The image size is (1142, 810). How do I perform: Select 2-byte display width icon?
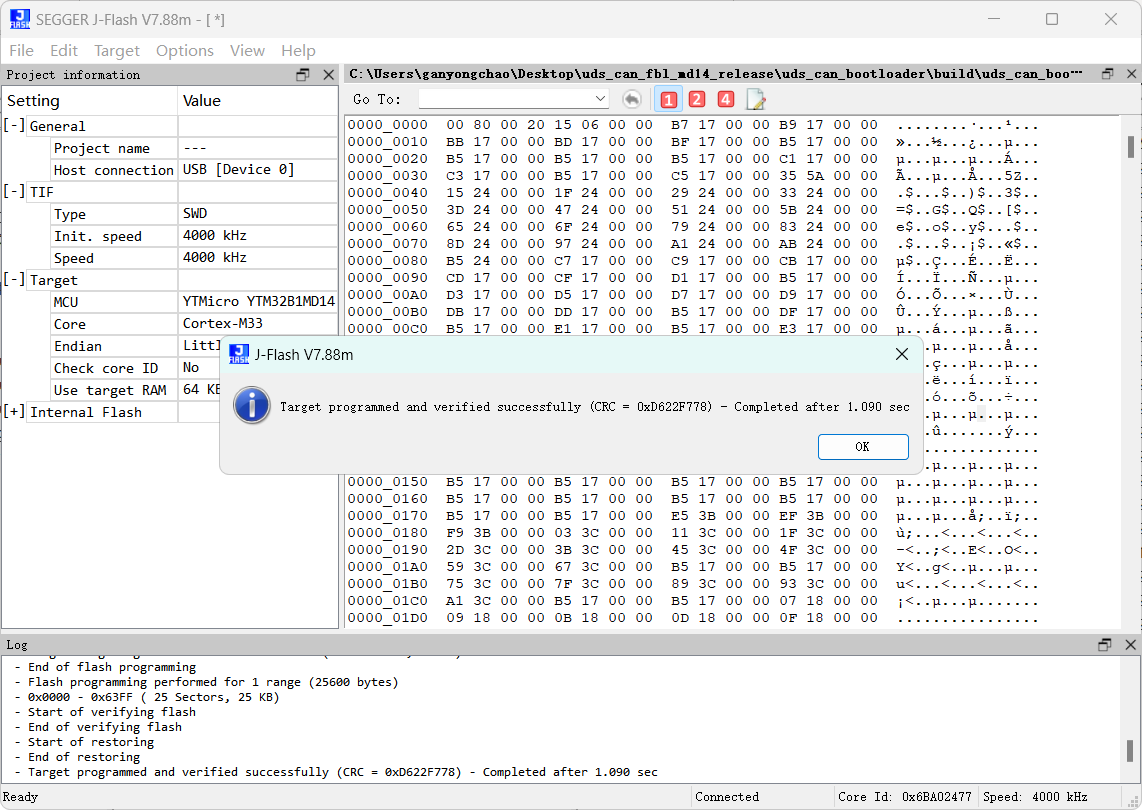697,99
